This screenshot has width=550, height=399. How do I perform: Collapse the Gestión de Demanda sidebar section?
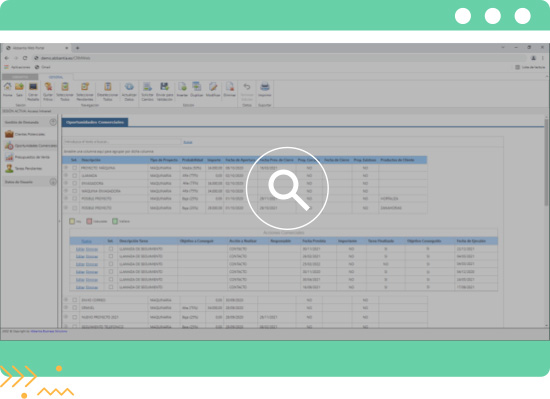tap(53, 122)
